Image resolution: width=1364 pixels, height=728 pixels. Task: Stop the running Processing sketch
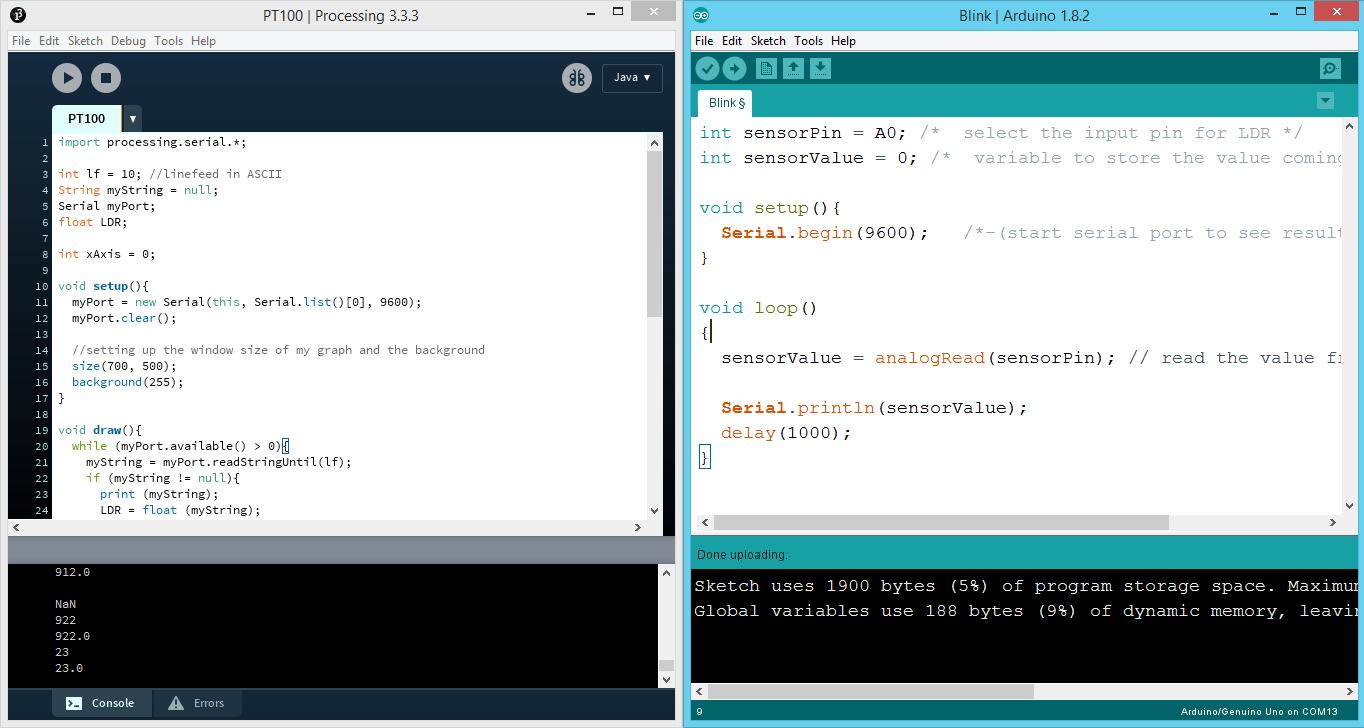(x=106, y=78)
